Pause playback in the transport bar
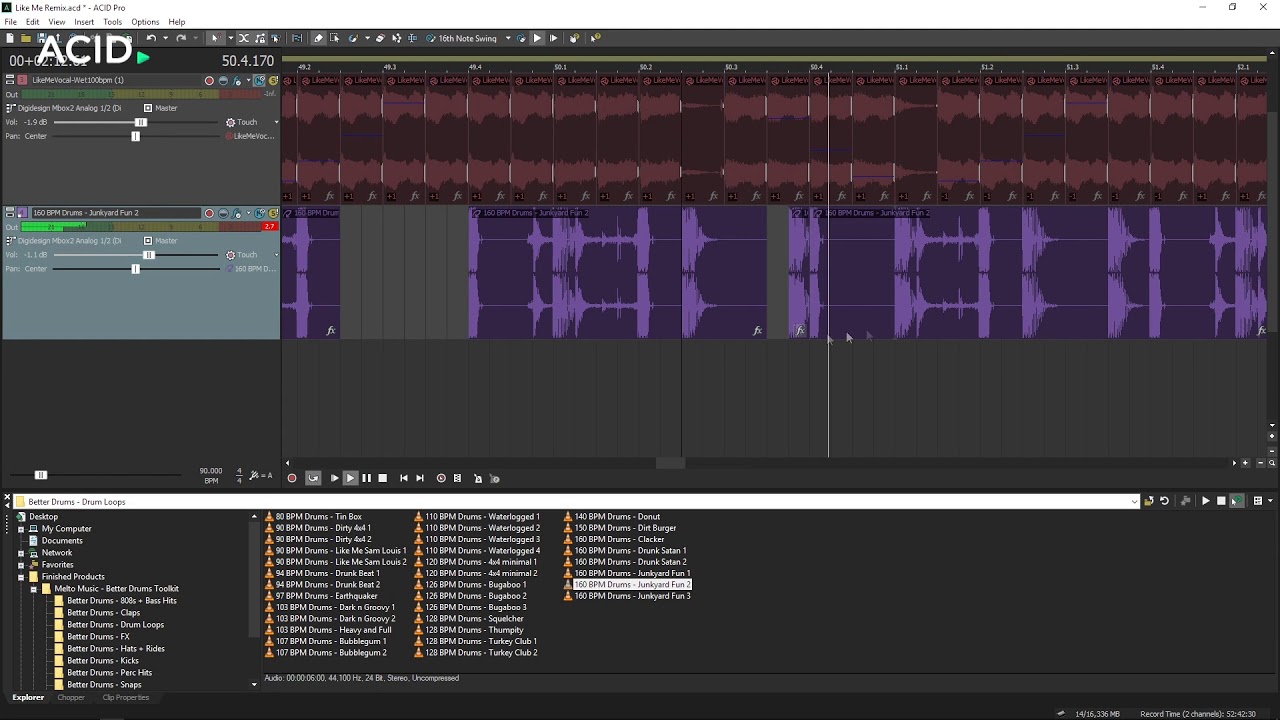1280x720 pixels. pyautogui.click(x=366, y=478)
